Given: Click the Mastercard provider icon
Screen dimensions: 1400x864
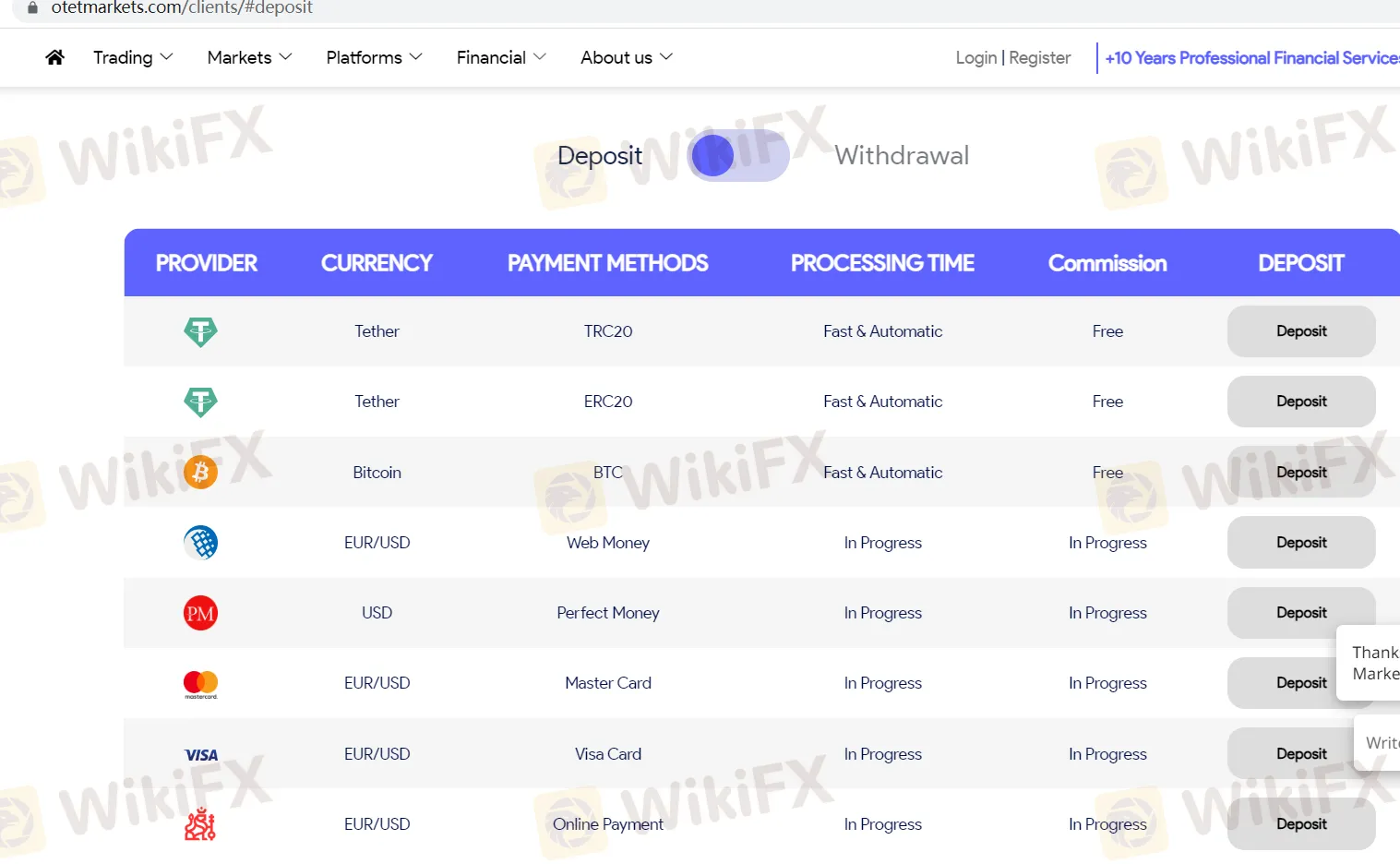Looking at the screenshot, I should click(x=200, y=684).
